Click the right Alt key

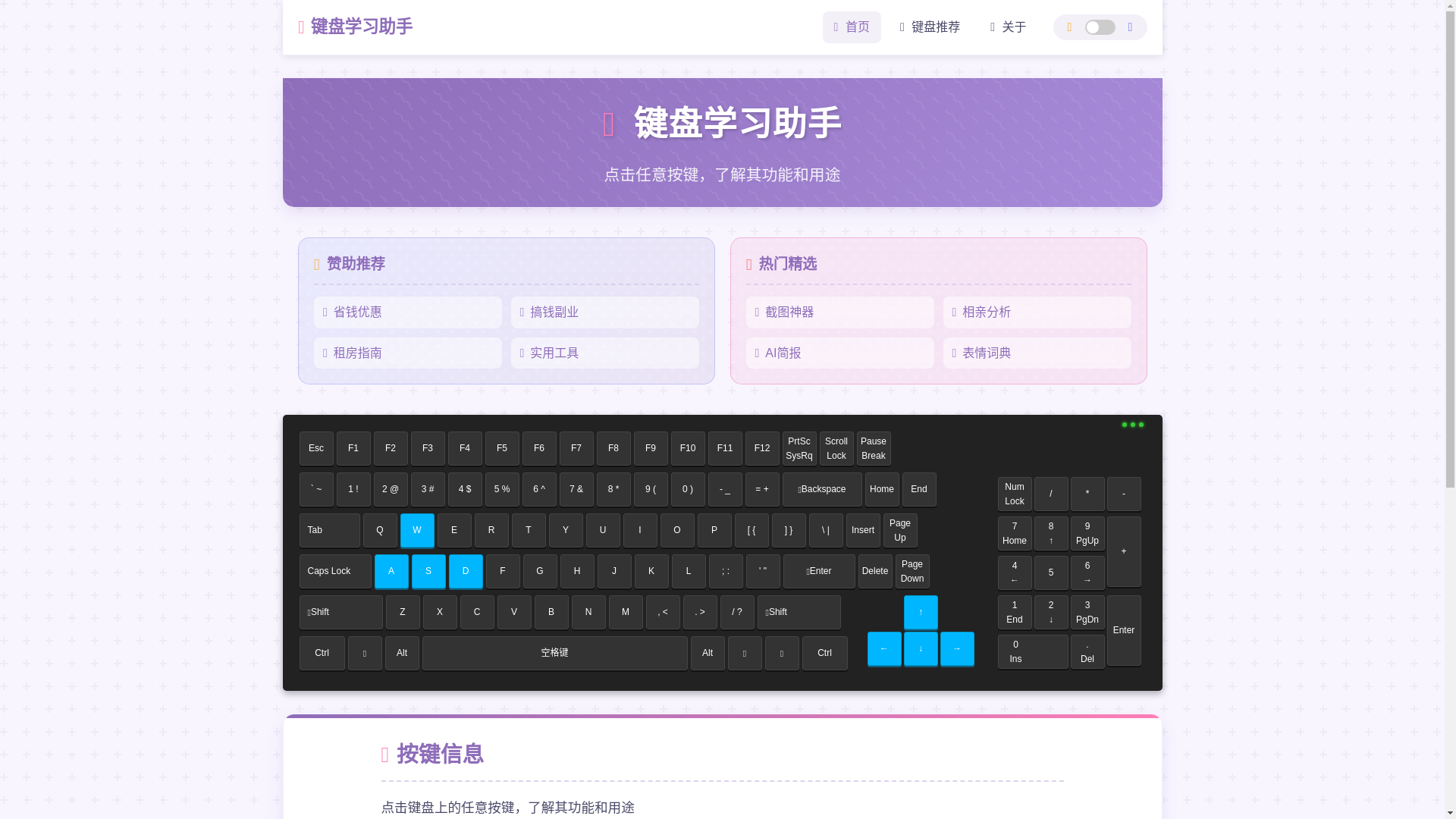708,653
